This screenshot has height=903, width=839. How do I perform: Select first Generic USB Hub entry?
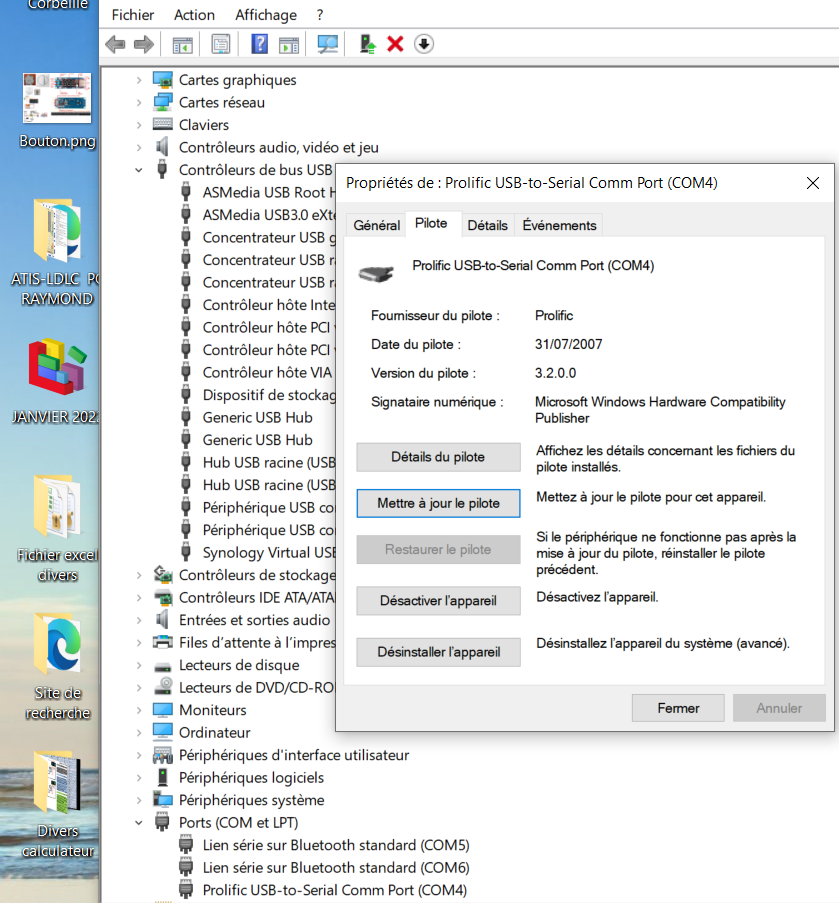click(x=257, y=417)
